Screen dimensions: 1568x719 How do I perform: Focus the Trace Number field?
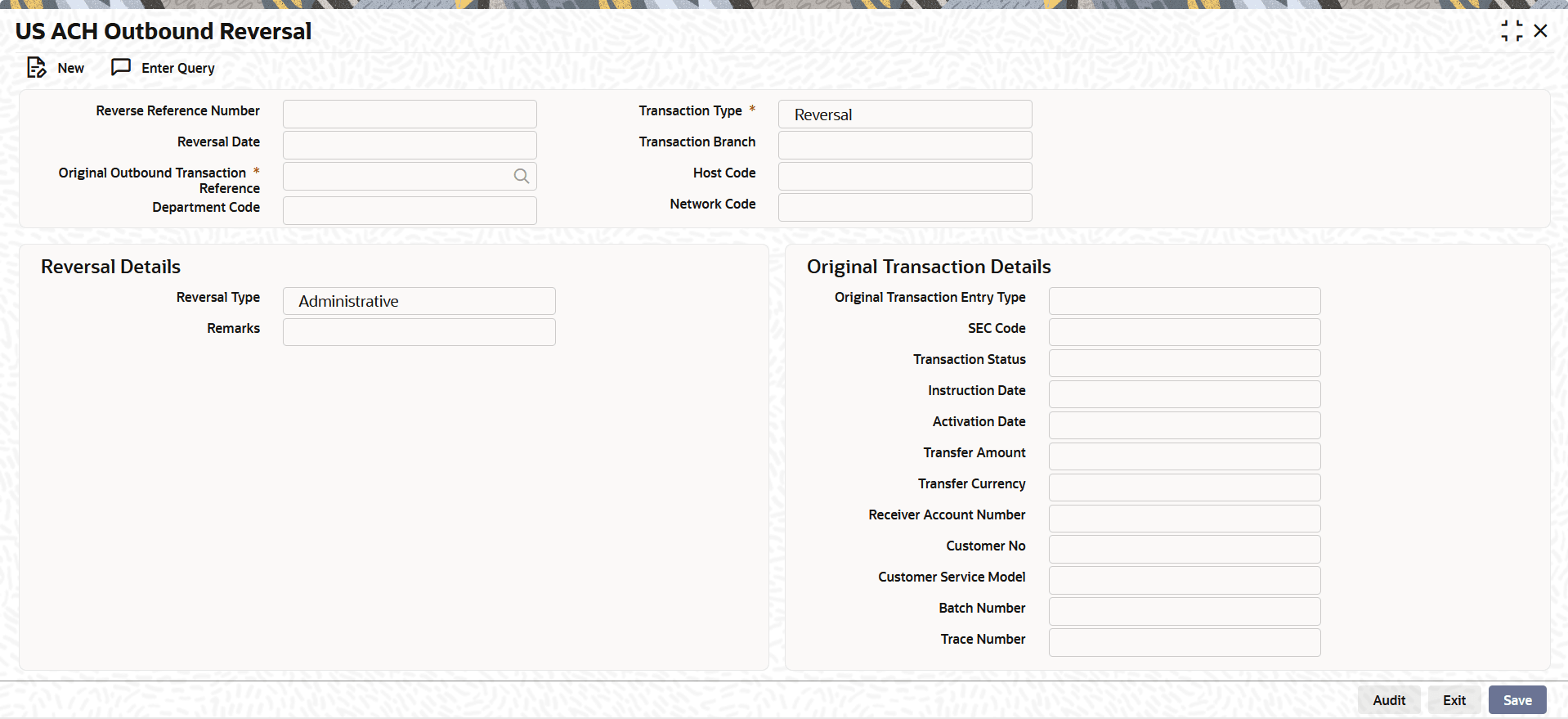pyautogui.click(x=1185, y=643)
